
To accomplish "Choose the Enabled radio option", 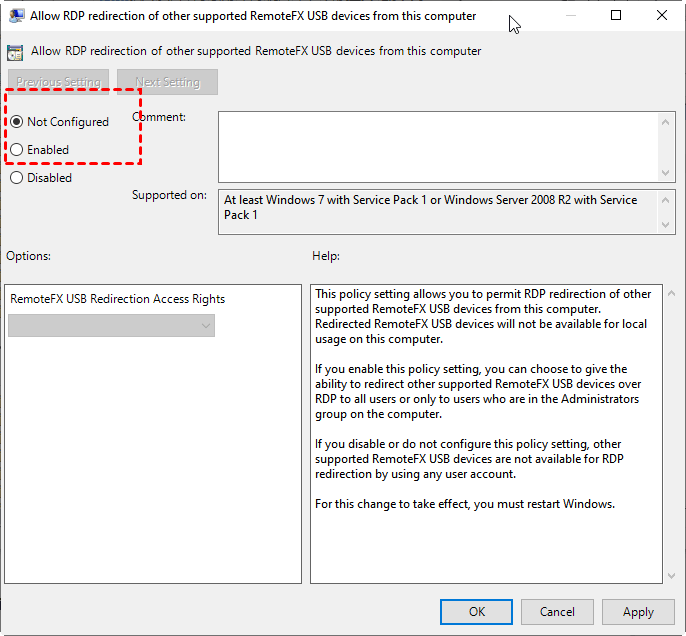I will (17, 150).
